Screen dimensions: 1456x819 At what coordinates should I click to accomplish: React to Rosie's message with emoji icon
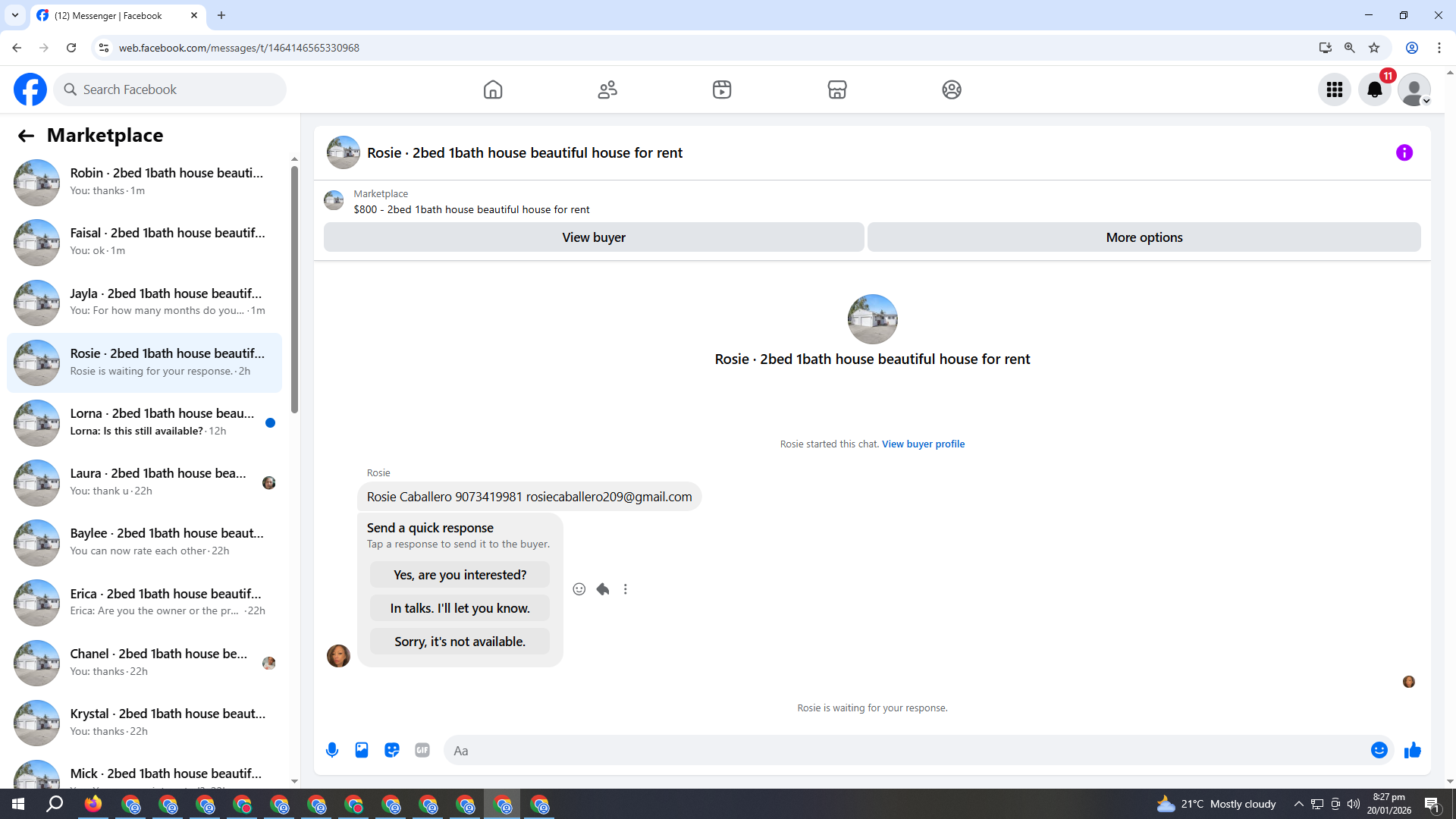(579, 589)
